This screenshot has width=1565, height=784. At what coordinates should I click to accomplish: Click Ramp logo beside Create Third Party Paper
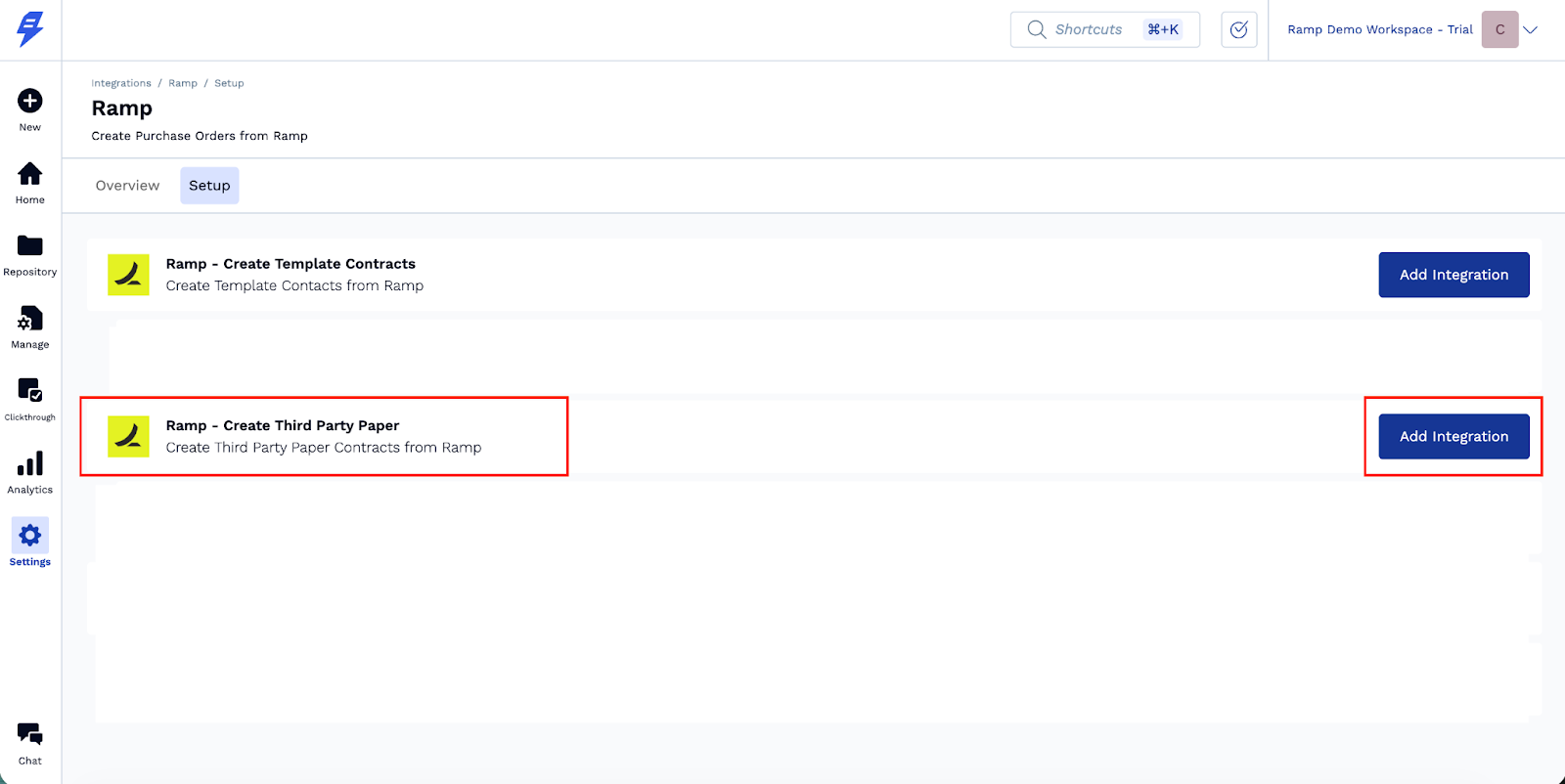[128, 437]
